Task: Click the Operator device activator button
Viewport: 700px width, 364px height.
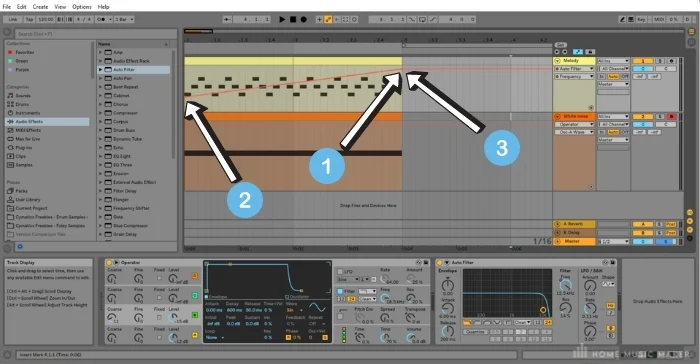Action: 109,263
